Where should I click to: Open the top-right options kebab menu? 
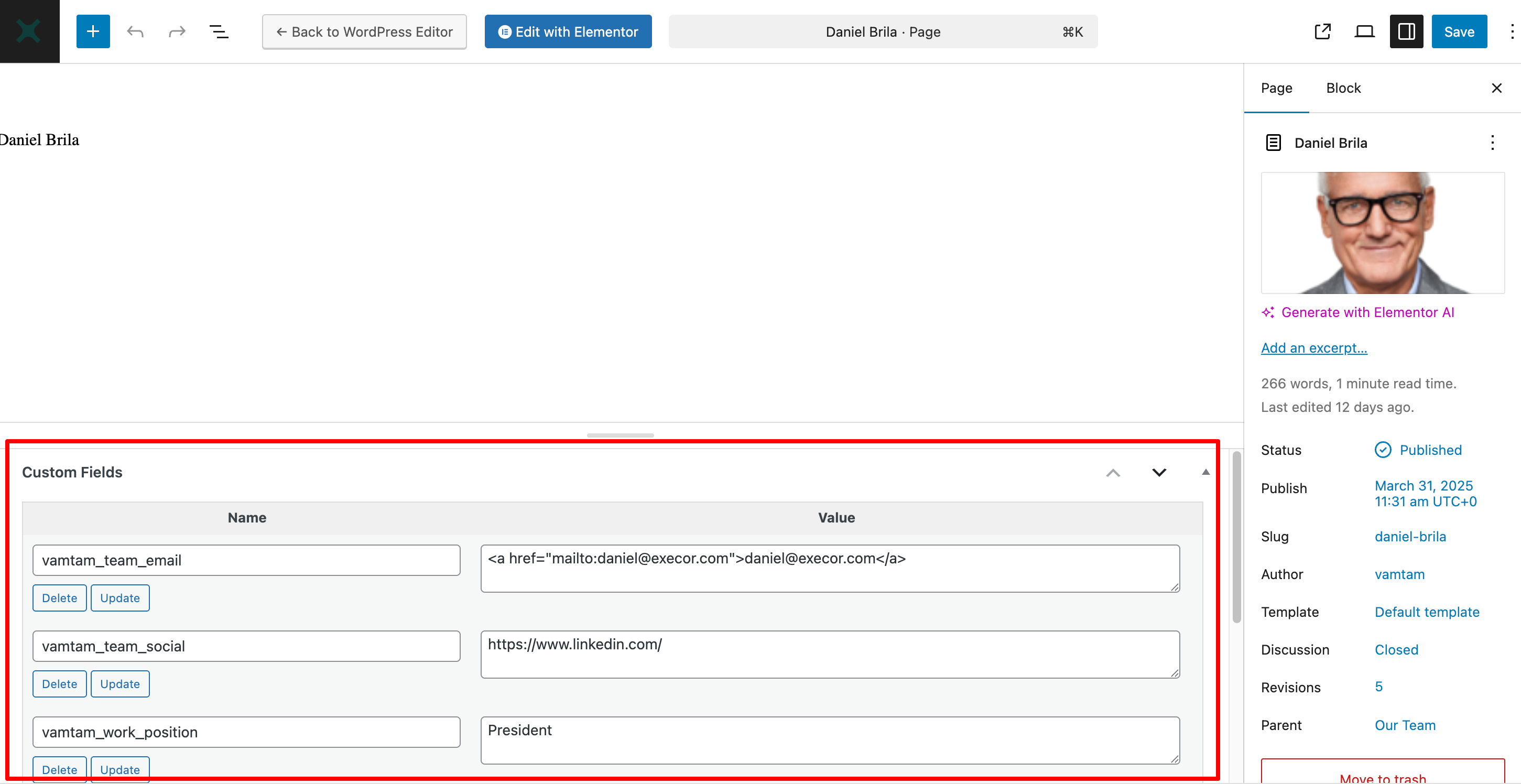point(1511,31)
